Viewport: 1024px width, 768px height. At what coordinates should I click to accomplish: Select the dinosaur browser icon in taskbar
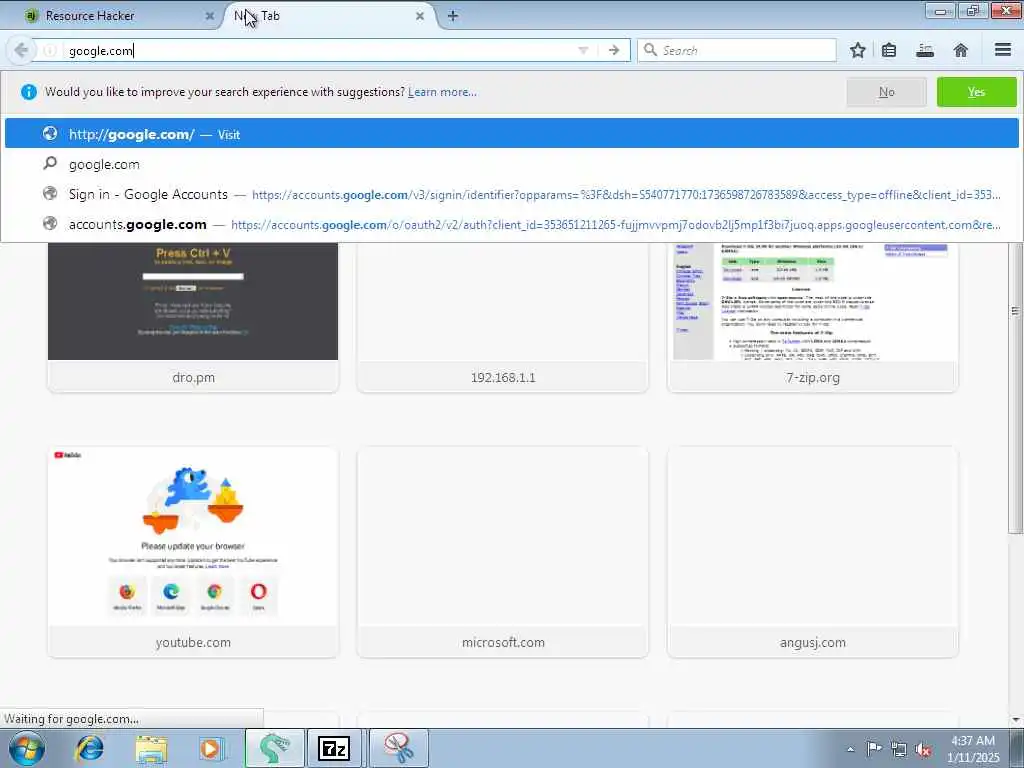tap(274, 748)
